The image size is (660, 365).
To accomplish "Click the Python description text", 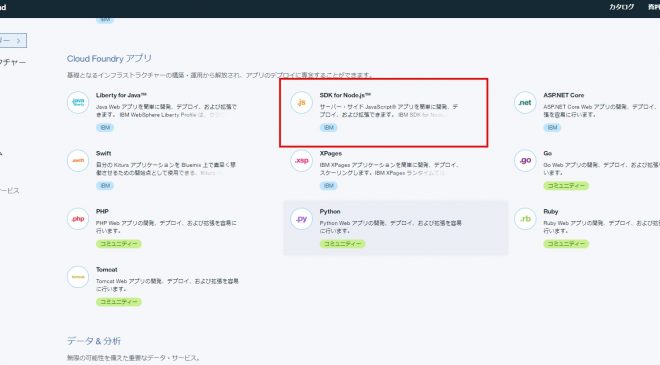I will click(x=391, y=227).
